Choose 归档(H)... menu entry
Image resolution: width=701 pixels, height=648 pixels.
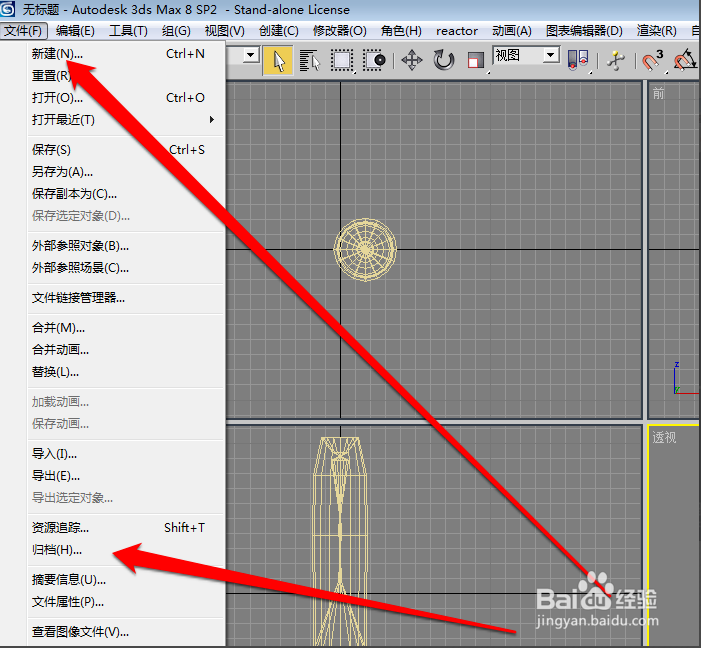[126, 550]
